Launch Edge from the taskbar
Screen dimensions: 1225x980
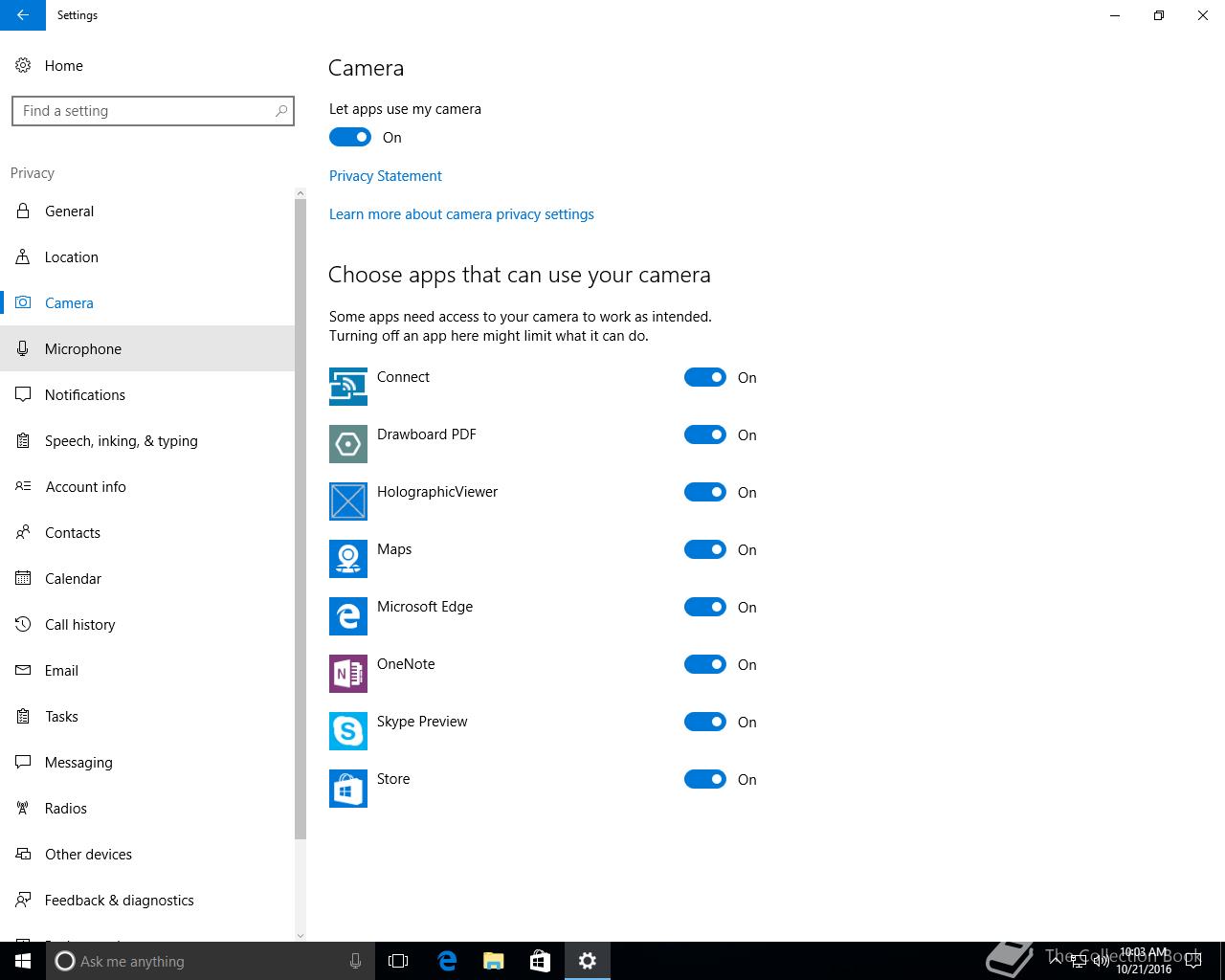coord(447,961)
